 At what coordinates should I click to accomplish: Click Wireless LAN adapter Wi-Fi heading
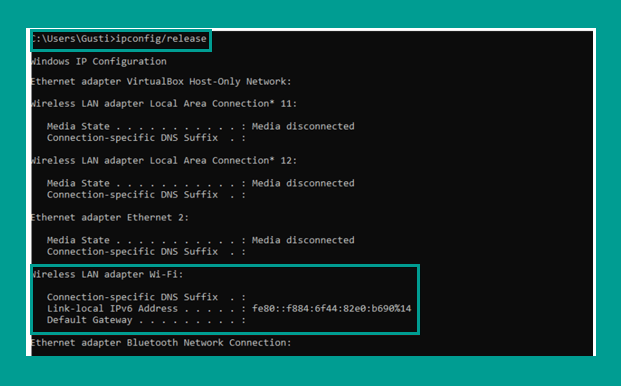tap(107, 274)
